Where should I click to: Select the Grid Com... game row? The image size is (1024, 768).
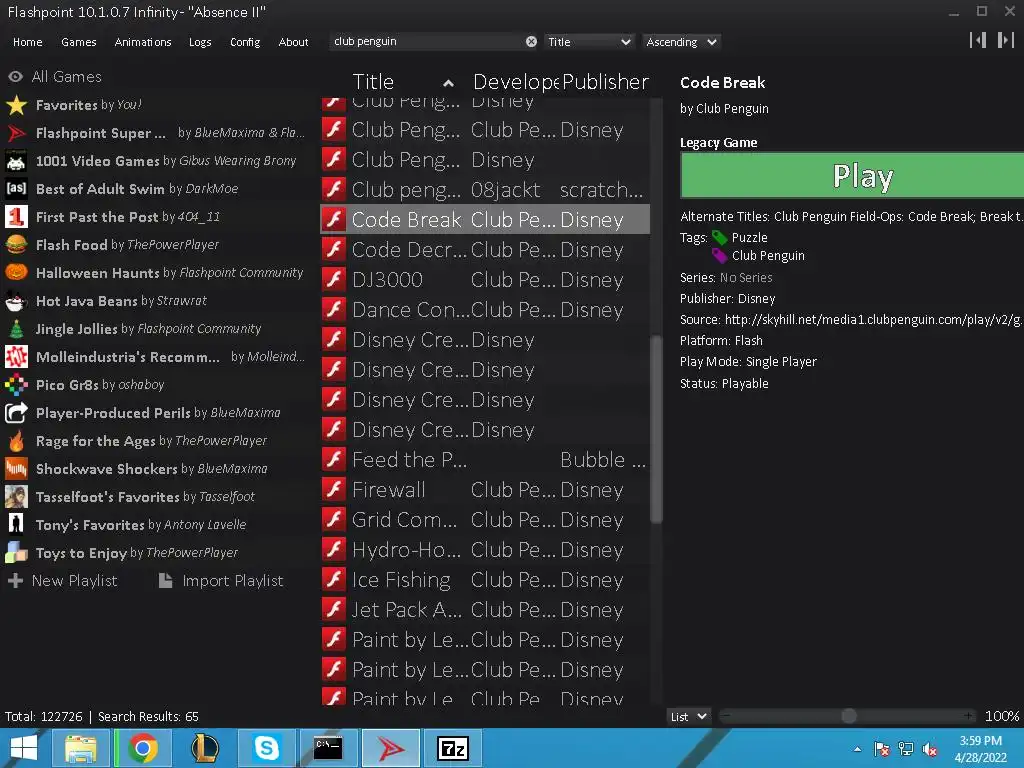click(x=485, y=520)
